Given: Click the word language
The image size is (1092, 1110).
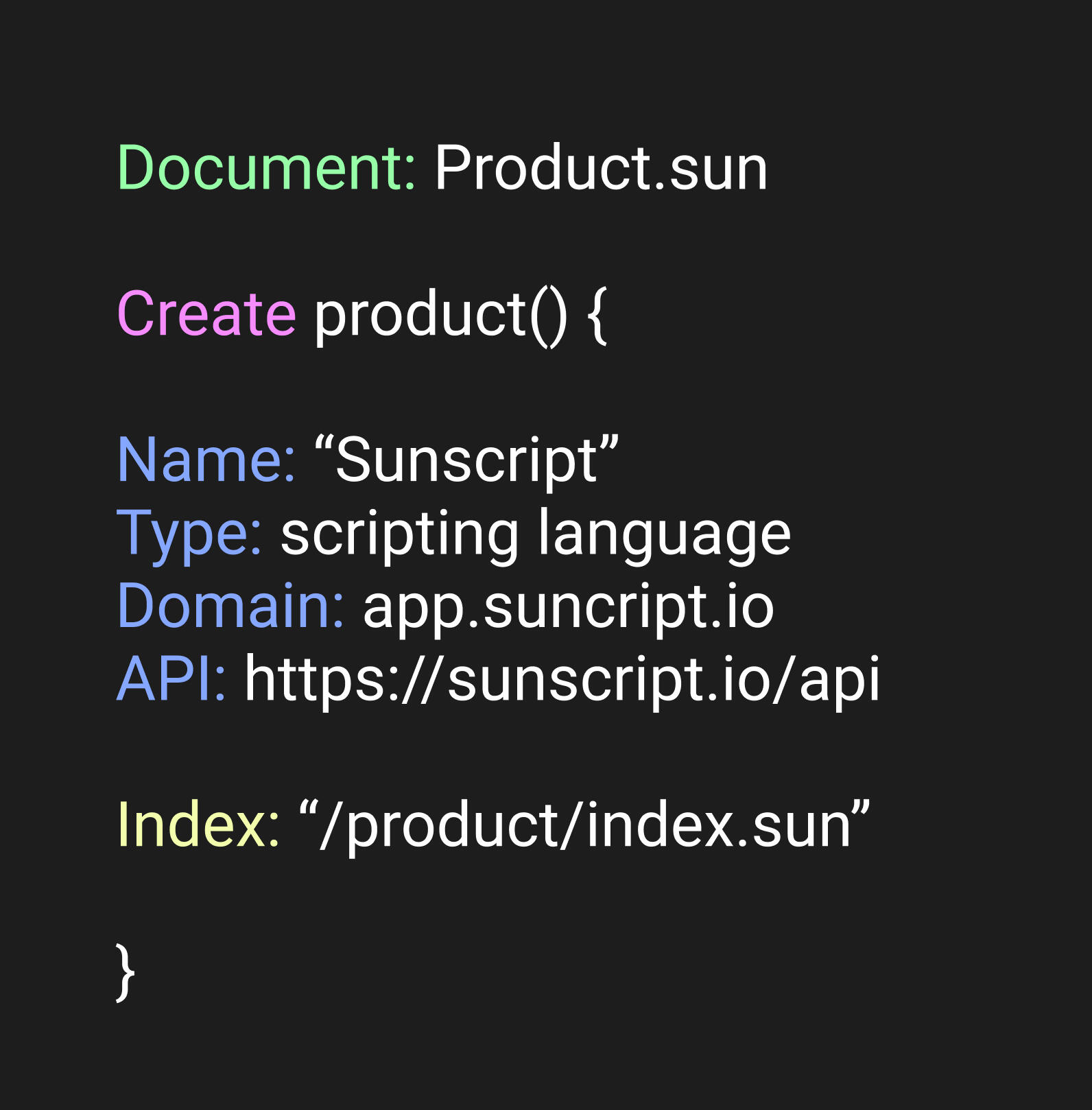Looking at the screenshot, I should click(664, 535).
